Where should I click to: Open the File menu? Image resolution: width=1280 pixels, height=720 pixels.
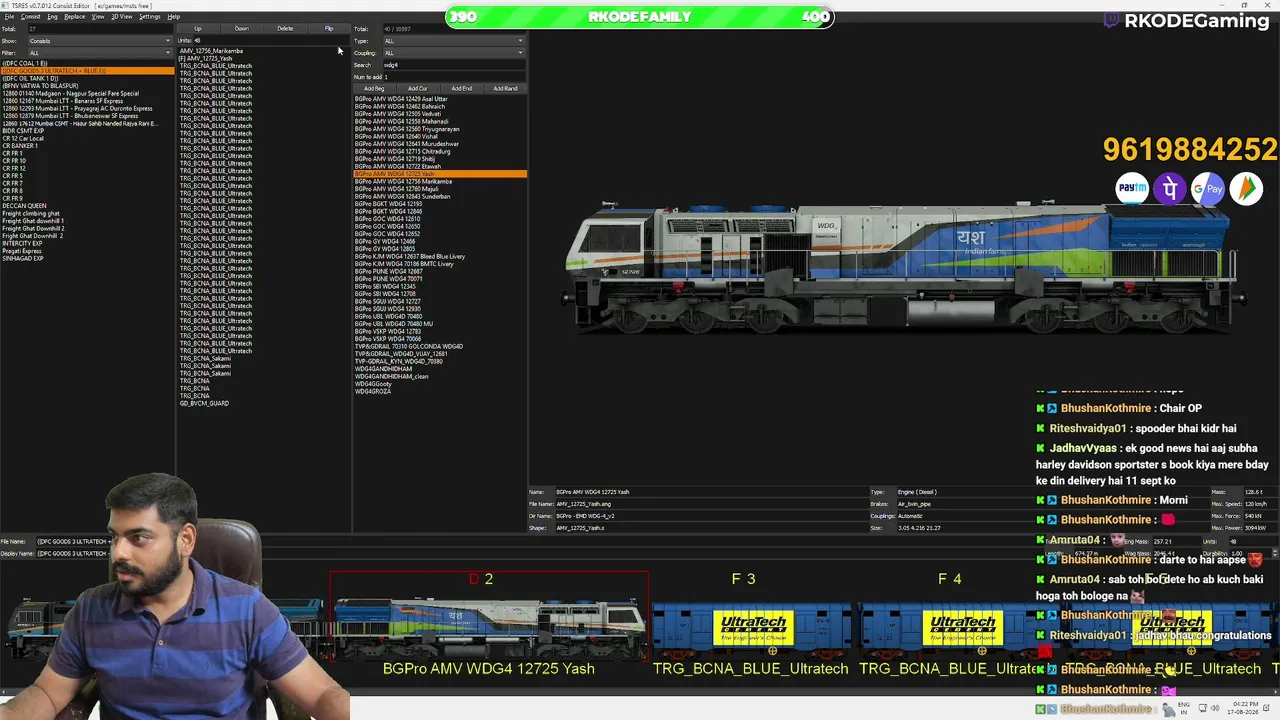[9, 17]
